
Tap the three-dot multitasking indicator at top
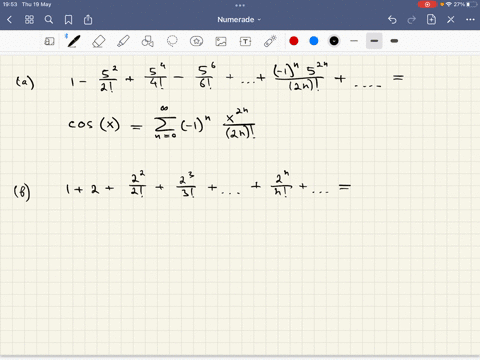[x=240, y=5]
